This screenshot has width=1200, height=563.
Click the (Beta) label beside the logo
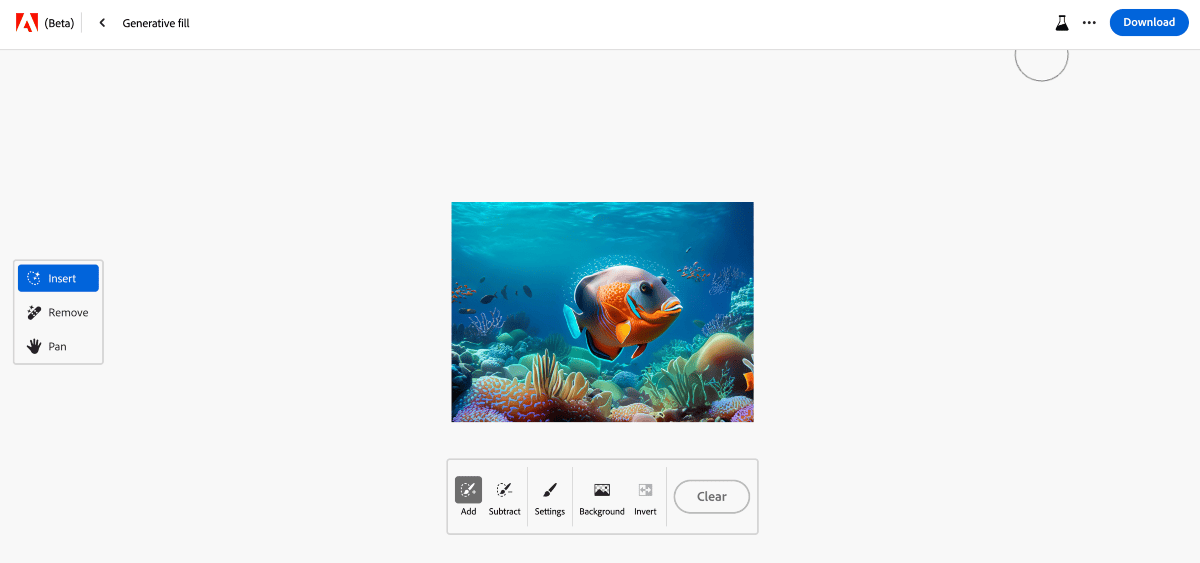pos(59,23)
